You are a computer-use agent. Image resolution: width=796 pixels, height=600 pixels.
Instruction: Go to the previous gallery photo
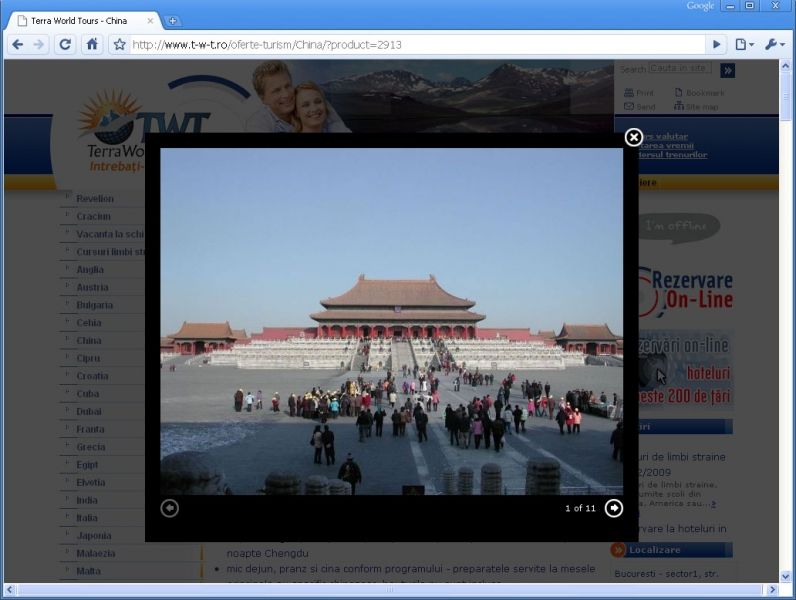(170, 508)
